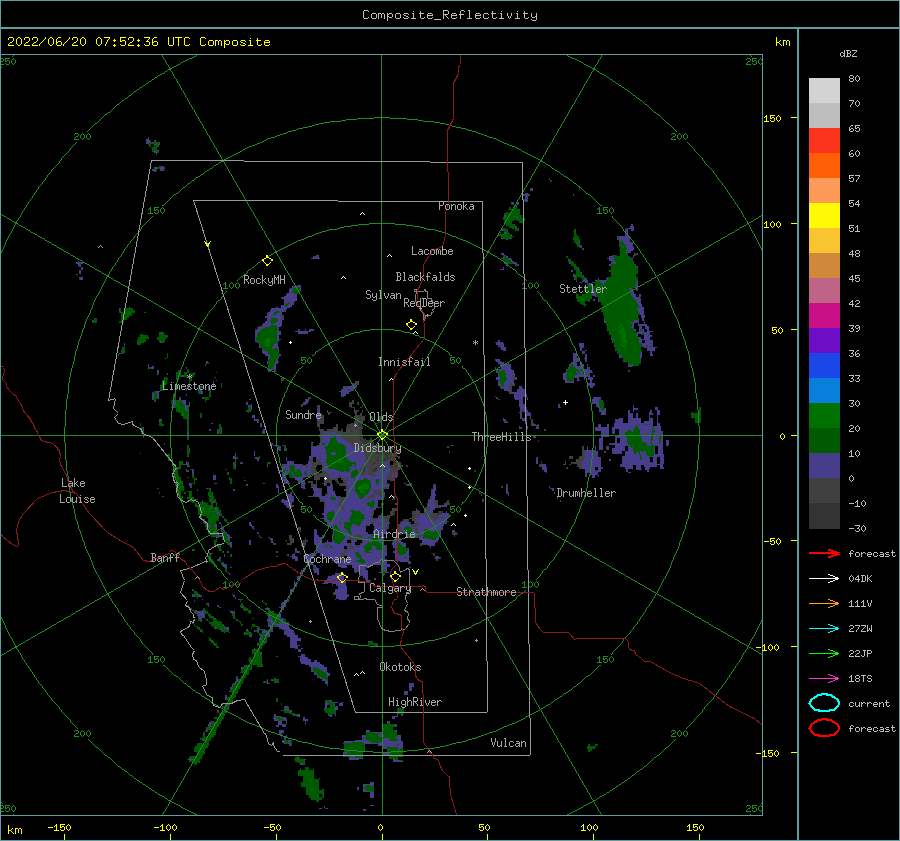Click the yellow diamond marker above Calgary label
The image size is (900, 841).
[x=395, y=576]
